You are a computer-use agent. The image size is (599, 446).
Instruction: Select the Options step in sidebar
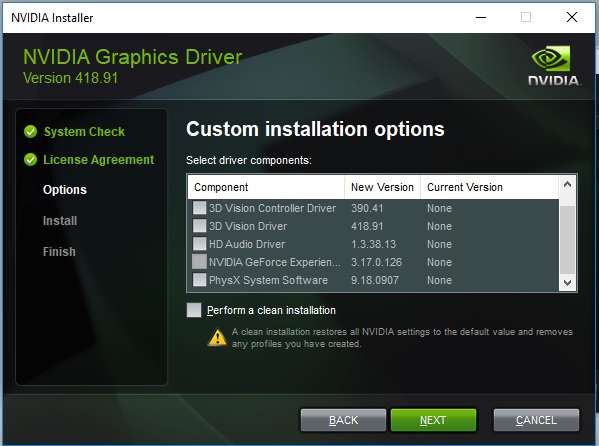pos(65,190)
